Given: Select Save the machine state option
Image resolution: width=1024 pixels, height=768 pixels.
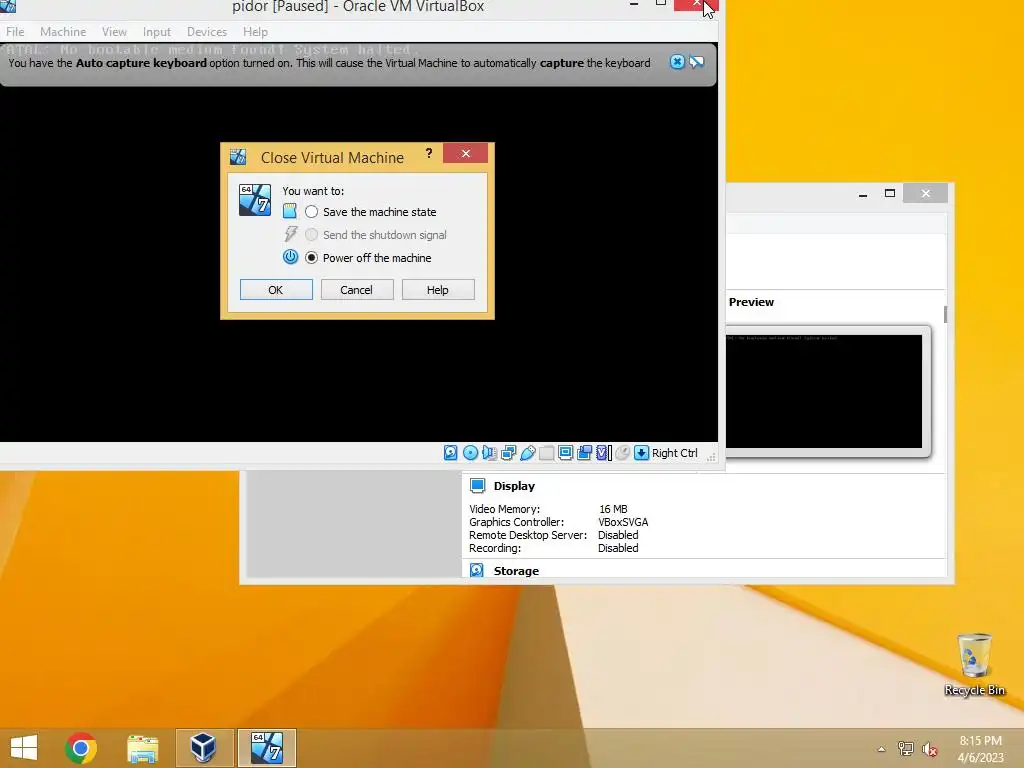Looking at the screenshot, I should point(371,212).
